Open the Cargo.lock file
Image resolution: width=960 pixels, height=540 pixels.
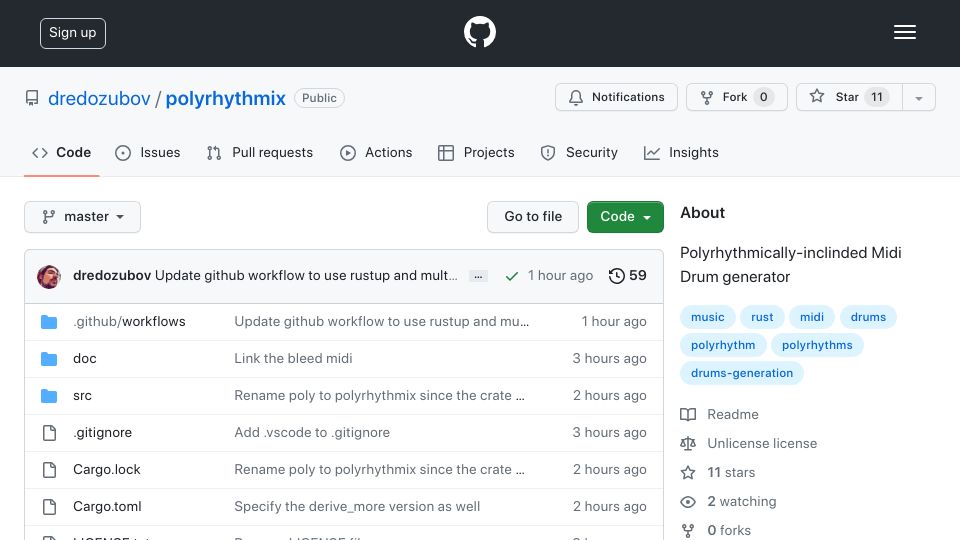107,469
